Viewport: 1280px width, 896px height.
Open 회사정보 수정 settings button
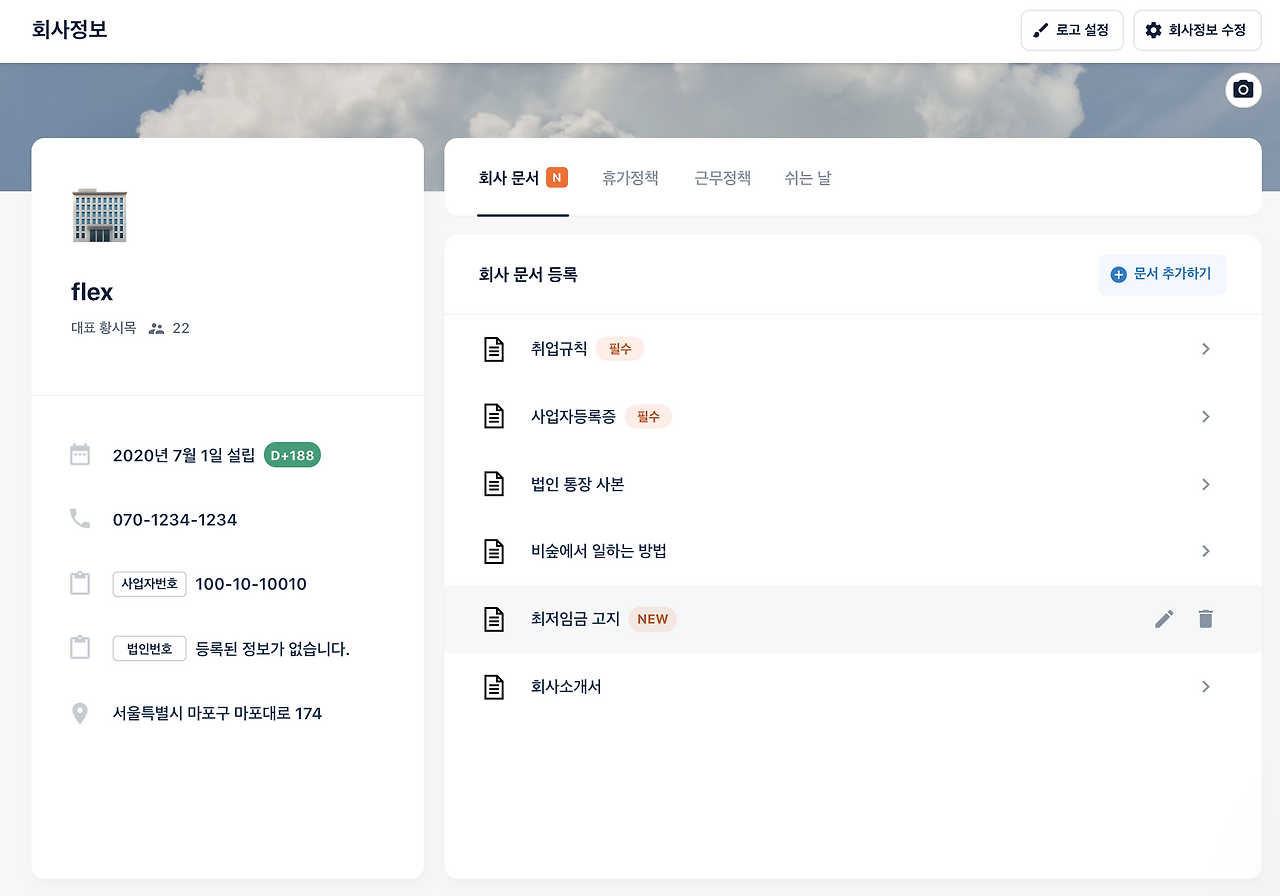tap(1197, 30)
